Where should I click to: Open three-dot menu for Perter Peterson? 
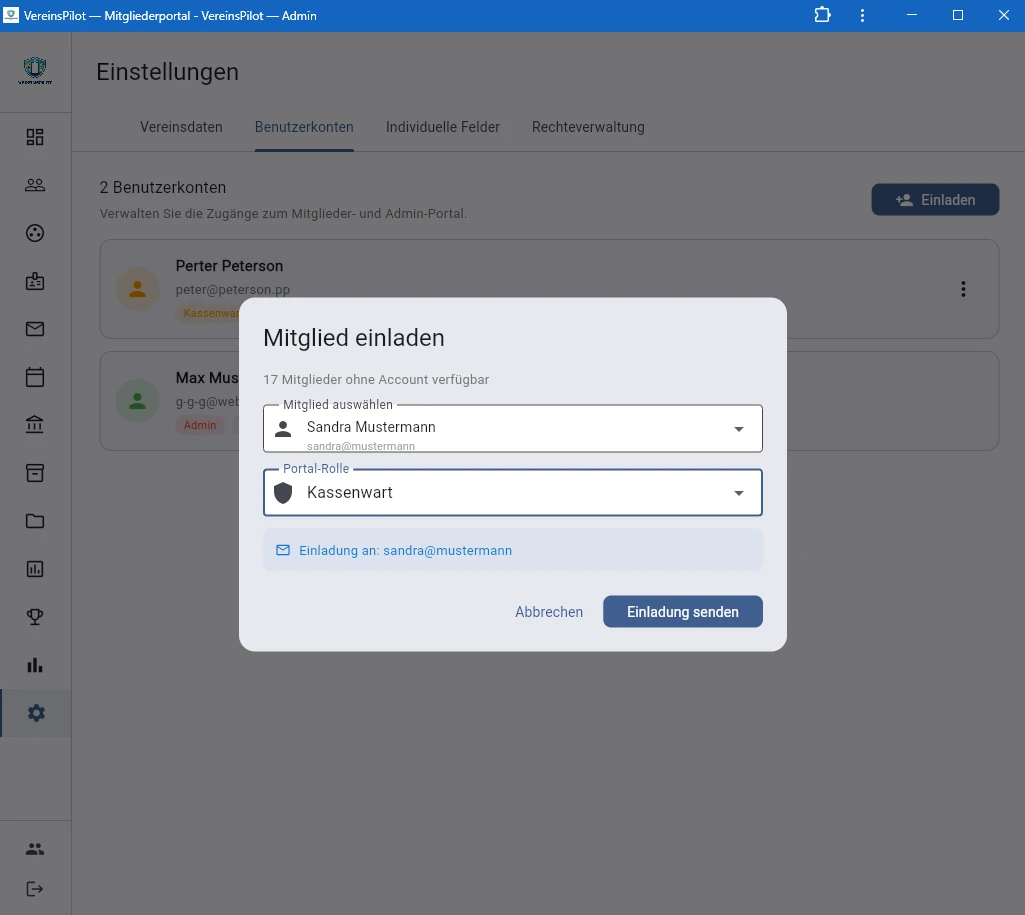click(963, 289)
